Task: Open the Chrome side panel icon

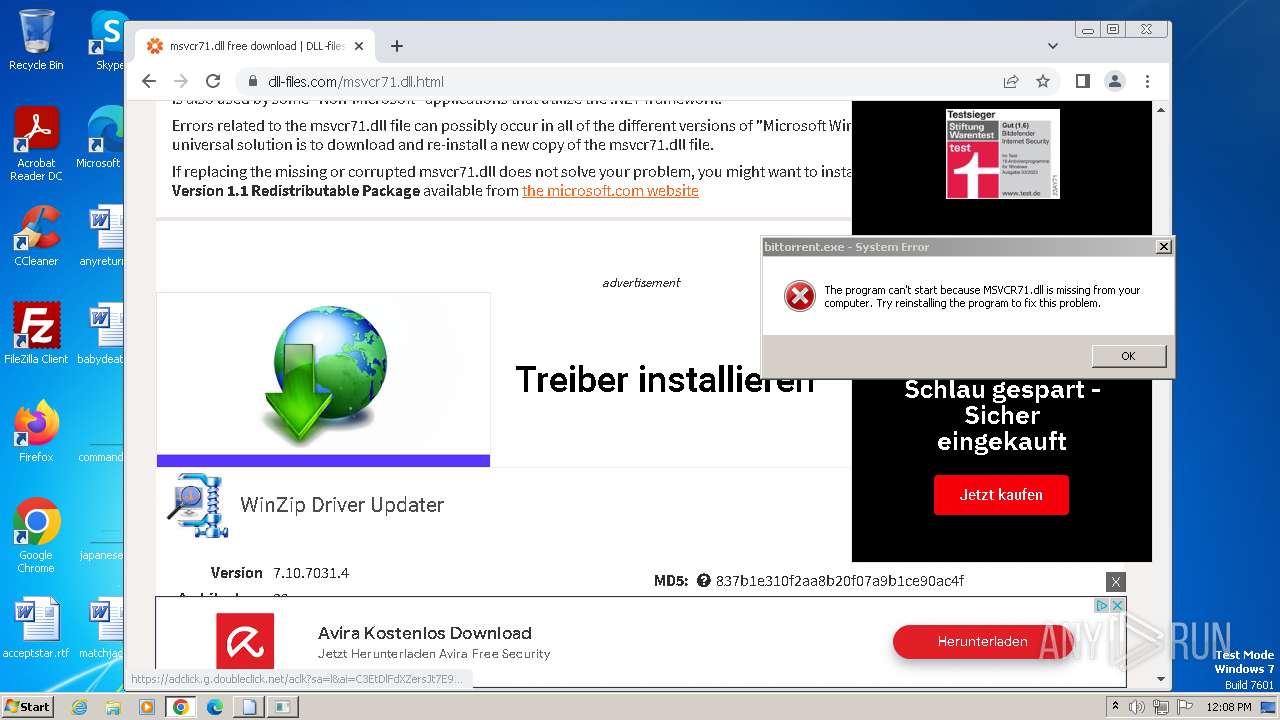Action: pyautogui.click(x=1082, y=81)
